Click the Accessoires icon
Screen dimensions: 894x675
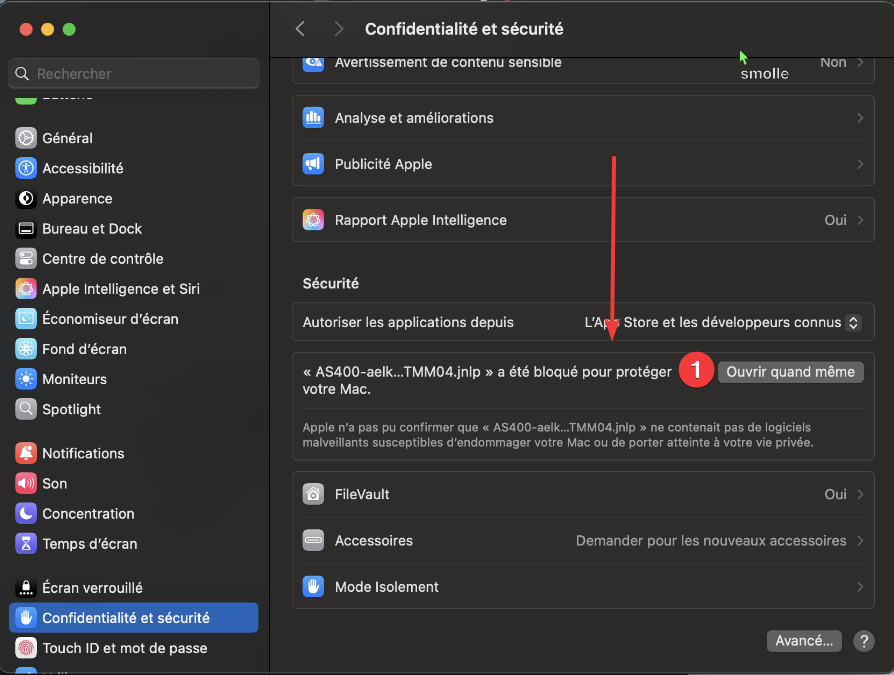click(313, 540)
